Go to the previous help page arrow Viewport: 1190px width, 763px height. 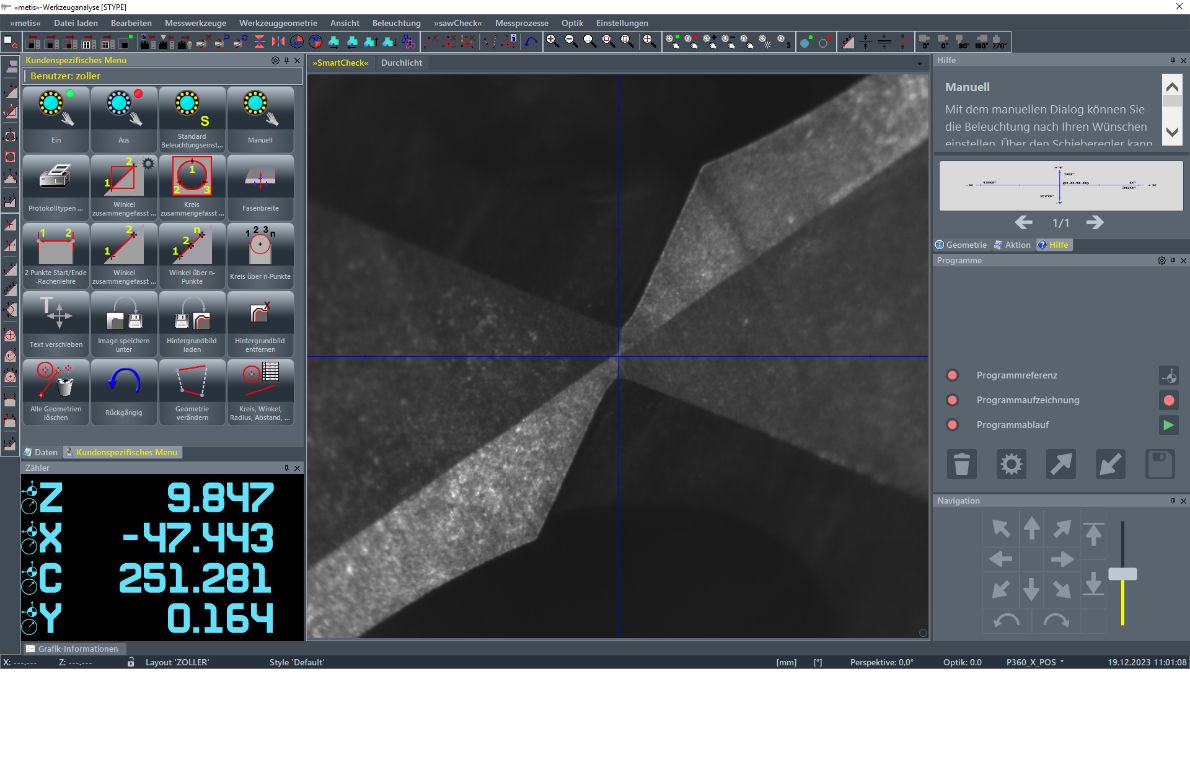point(1023,222)
